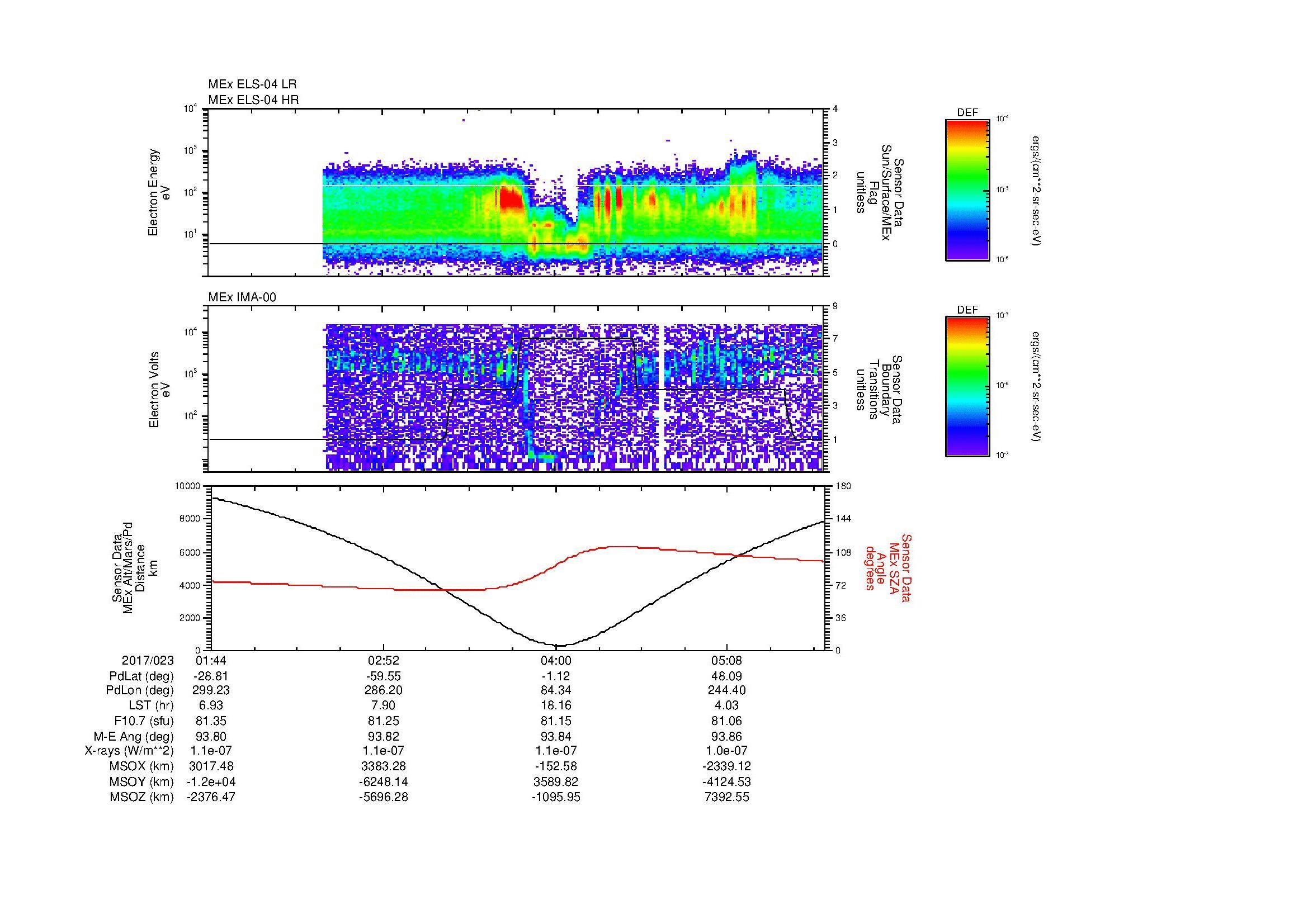Image resolution: width=1308 pixels, height=924 pixels.
Task: Click the 'MEx IMA-00' panel title
Action: pyautogui.click(x=242, y=297)
